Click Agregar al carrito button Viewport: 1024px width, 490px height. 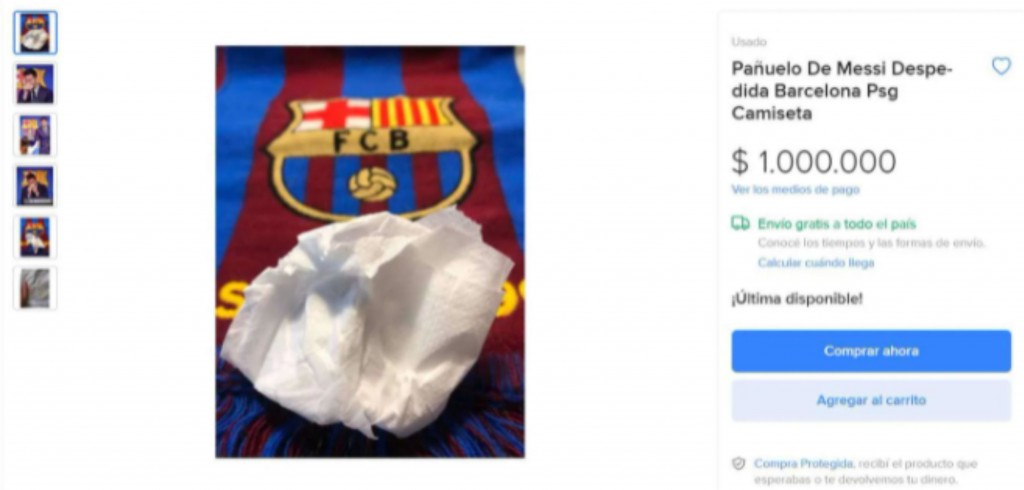coord(871,400)
